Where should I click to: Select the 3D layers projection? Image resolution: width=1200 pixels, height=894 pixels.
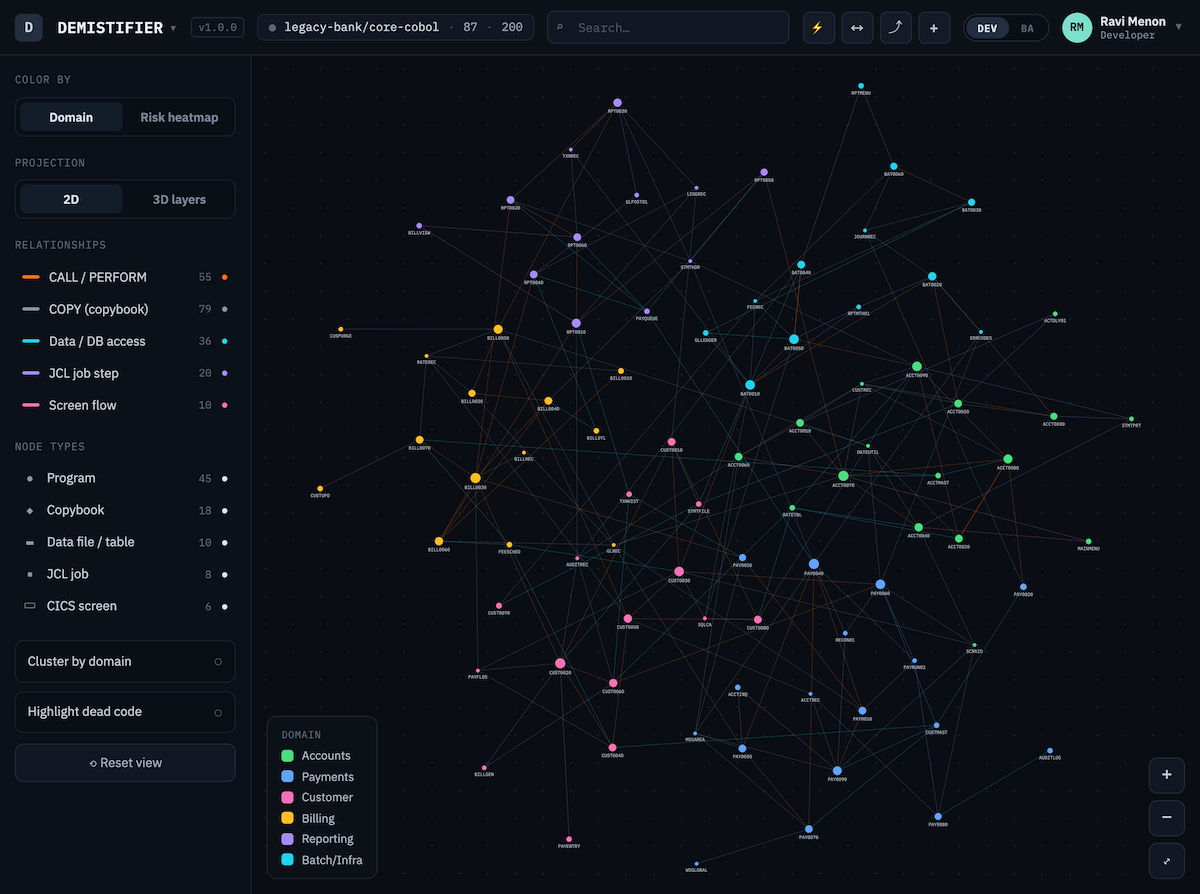178,199
